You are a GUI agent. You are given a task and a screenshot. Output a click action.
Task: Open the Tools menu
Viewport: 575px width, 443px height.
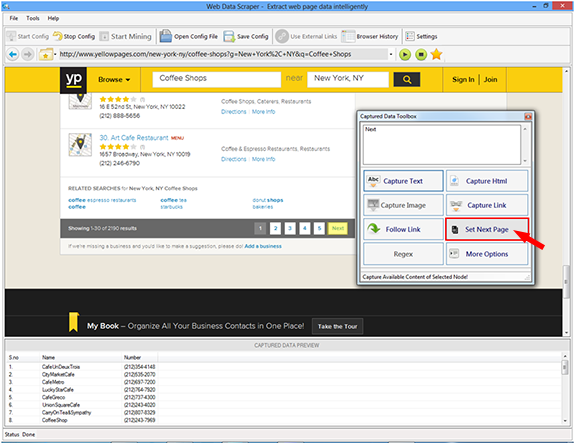pos(33,18)
